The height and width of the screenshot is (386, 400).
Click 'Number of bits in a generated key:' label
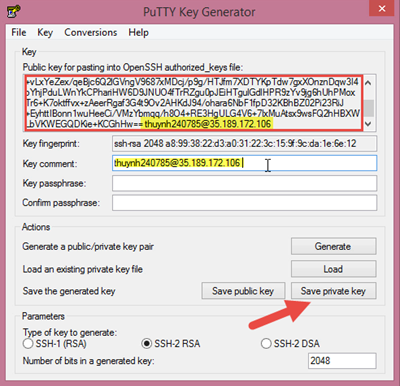(x=88, y=361)
